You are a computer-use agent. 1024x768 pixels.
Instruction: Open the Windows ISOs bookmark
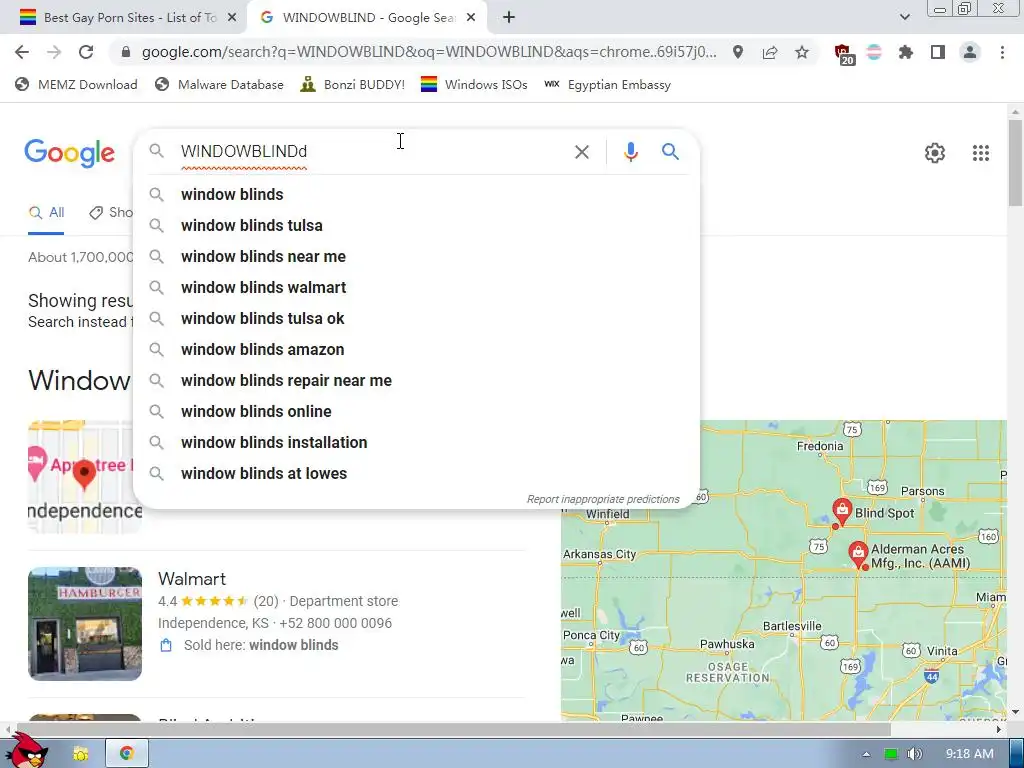474,84
